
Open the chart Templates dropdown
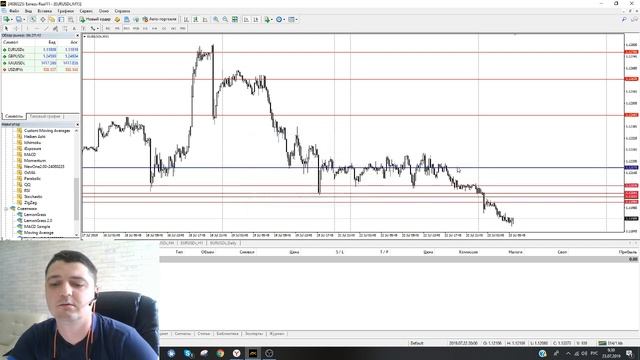tap(293, 19)
